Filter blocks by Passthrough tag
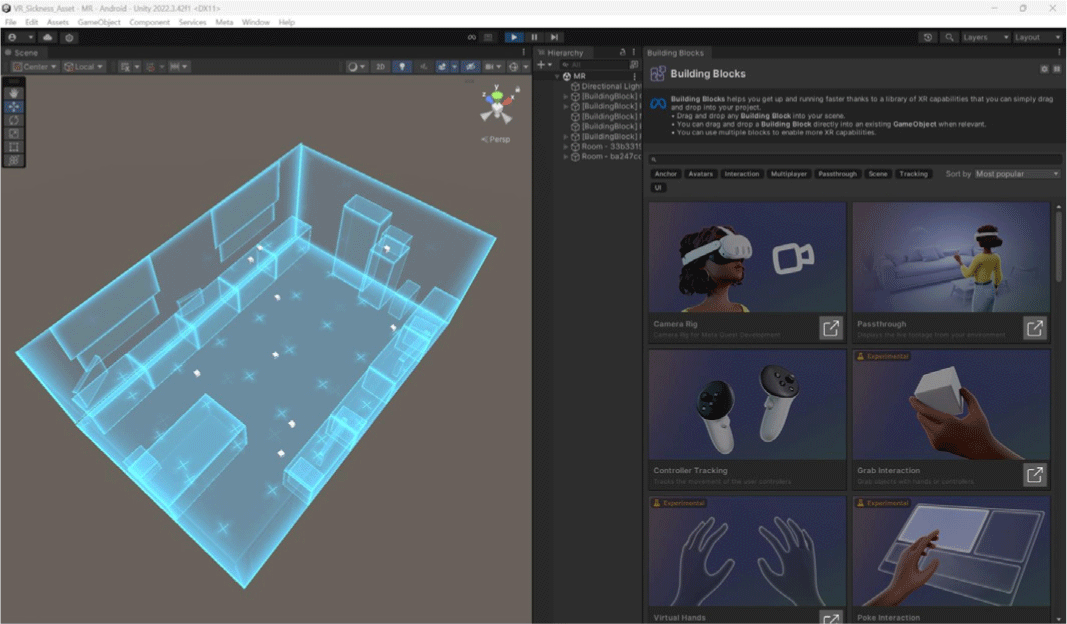Viewport: 1067px width, 624px height. click(837, 174)
